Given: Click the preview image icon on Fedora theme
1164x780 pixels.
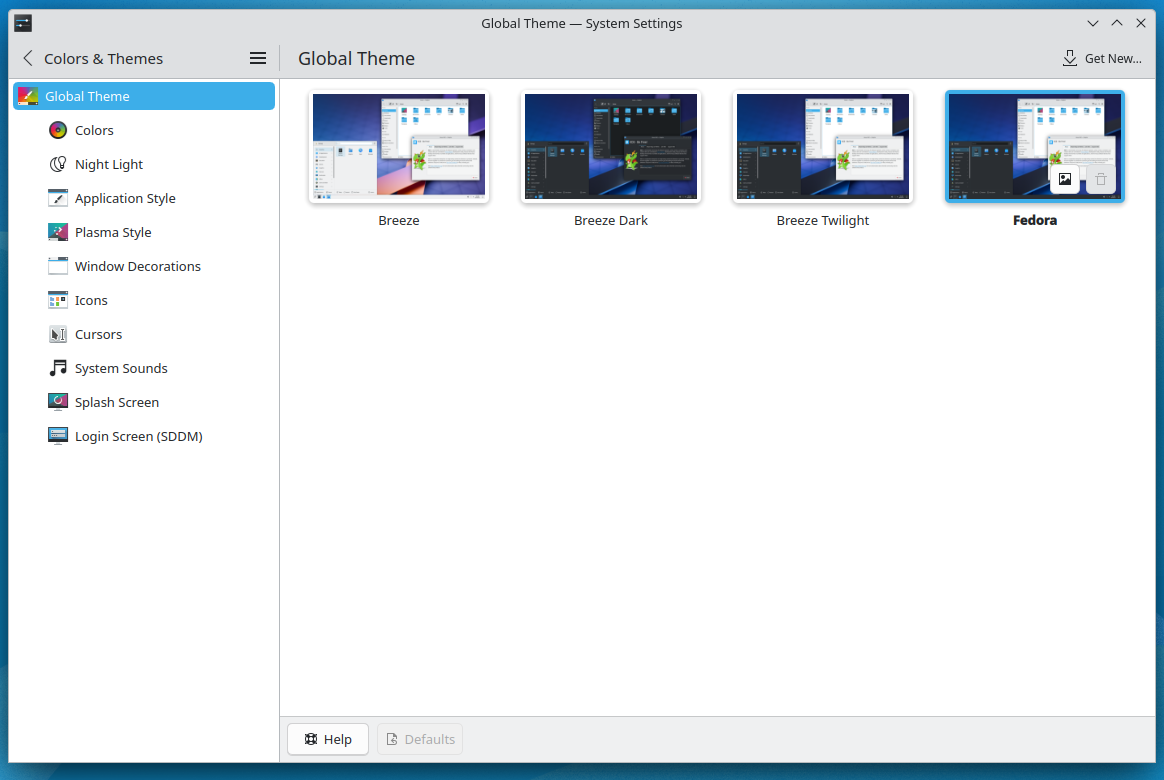Looking at the screenshot, I should pyautogui.click(x=1065, y=179).
